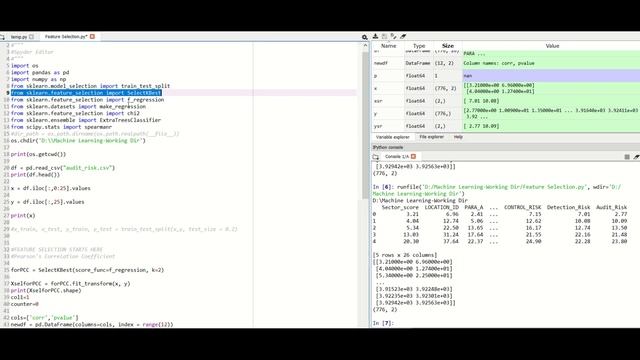This screenshot has width=640, height=360.
Task: Close the Console 1/A tab
Action: tap(413, 156)
